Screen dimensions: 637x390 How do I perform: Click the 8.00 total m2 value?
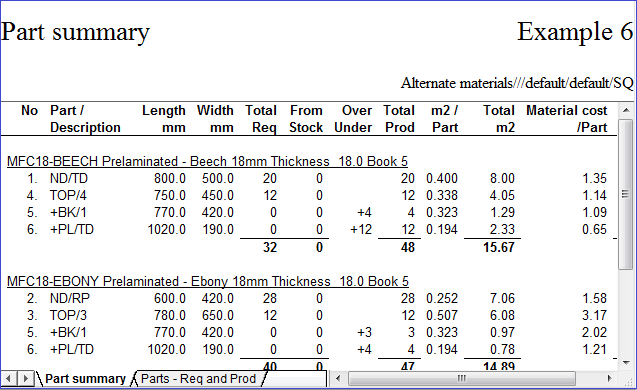pos(502,178)
